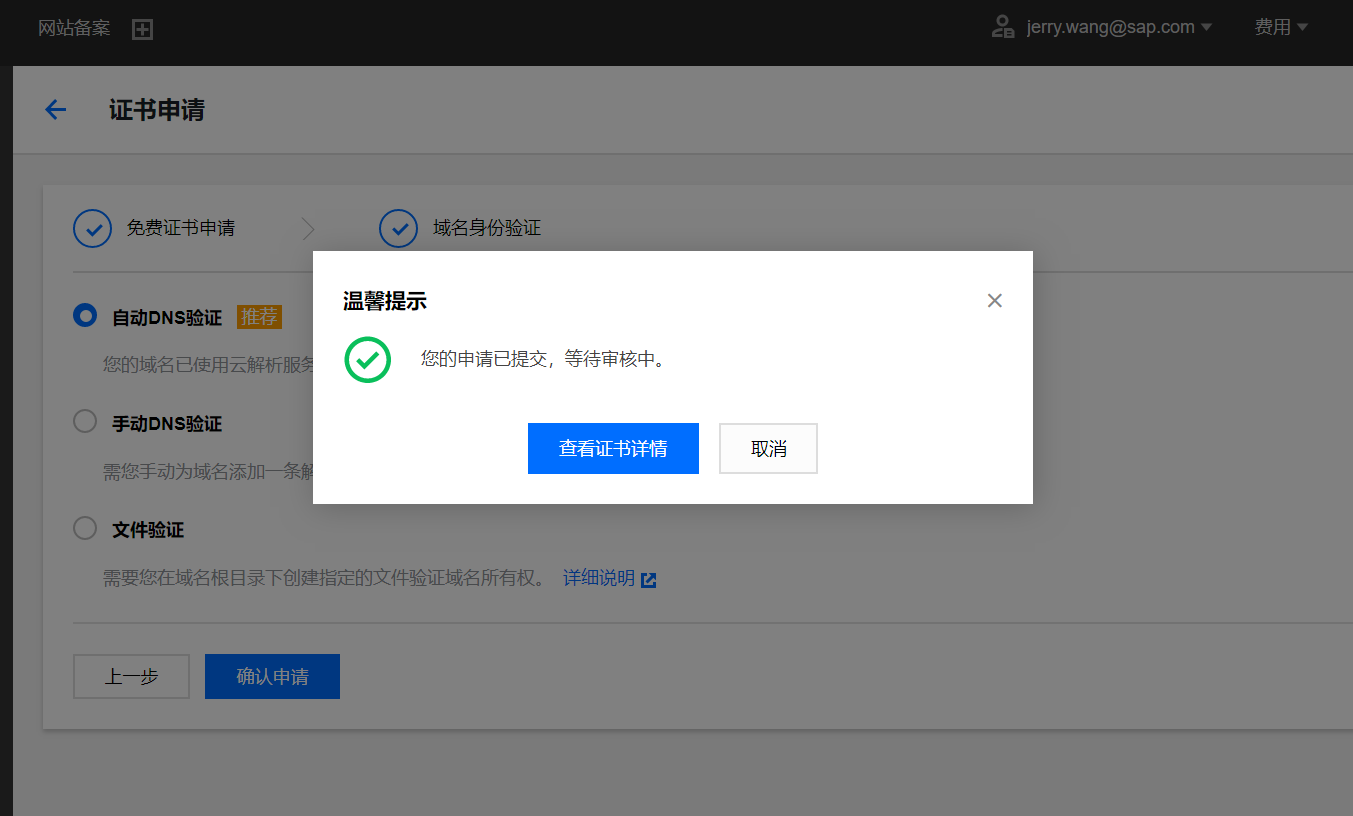Select 自动DNS验证 radio button
The width and height of the screenshot is (1353, 816).
pos(85,316)
